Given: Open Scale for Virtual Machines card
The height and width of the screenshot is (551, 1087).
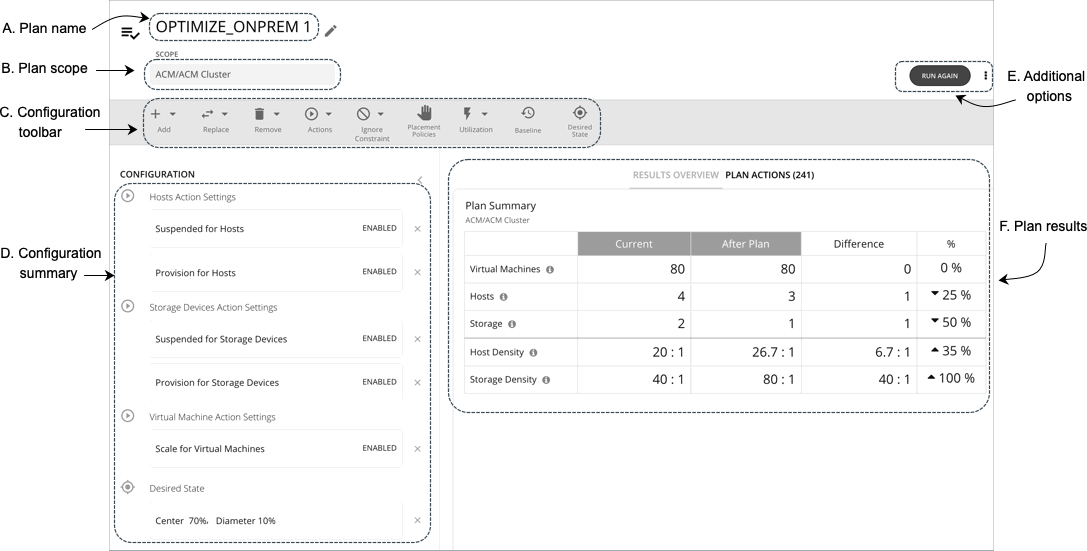Looking at the screenshot, I should point(276,448).
